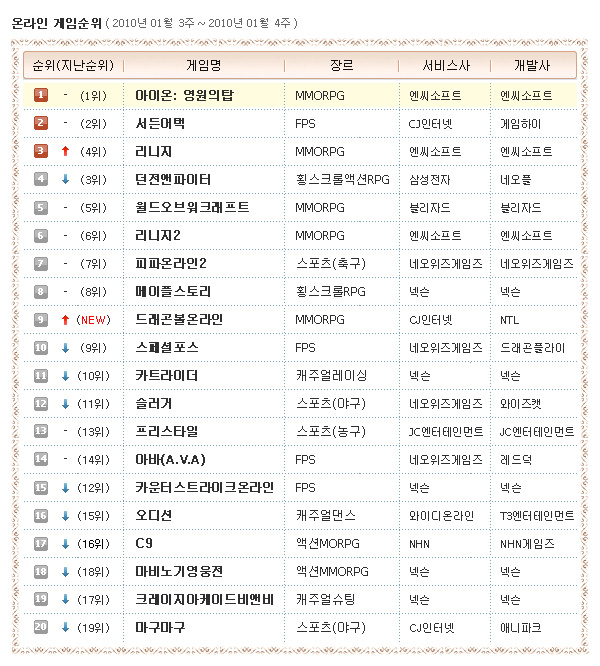Click the red up arrow for 드래곤볼온라인
The image size is (600, 666).
(x=65, y=319)
